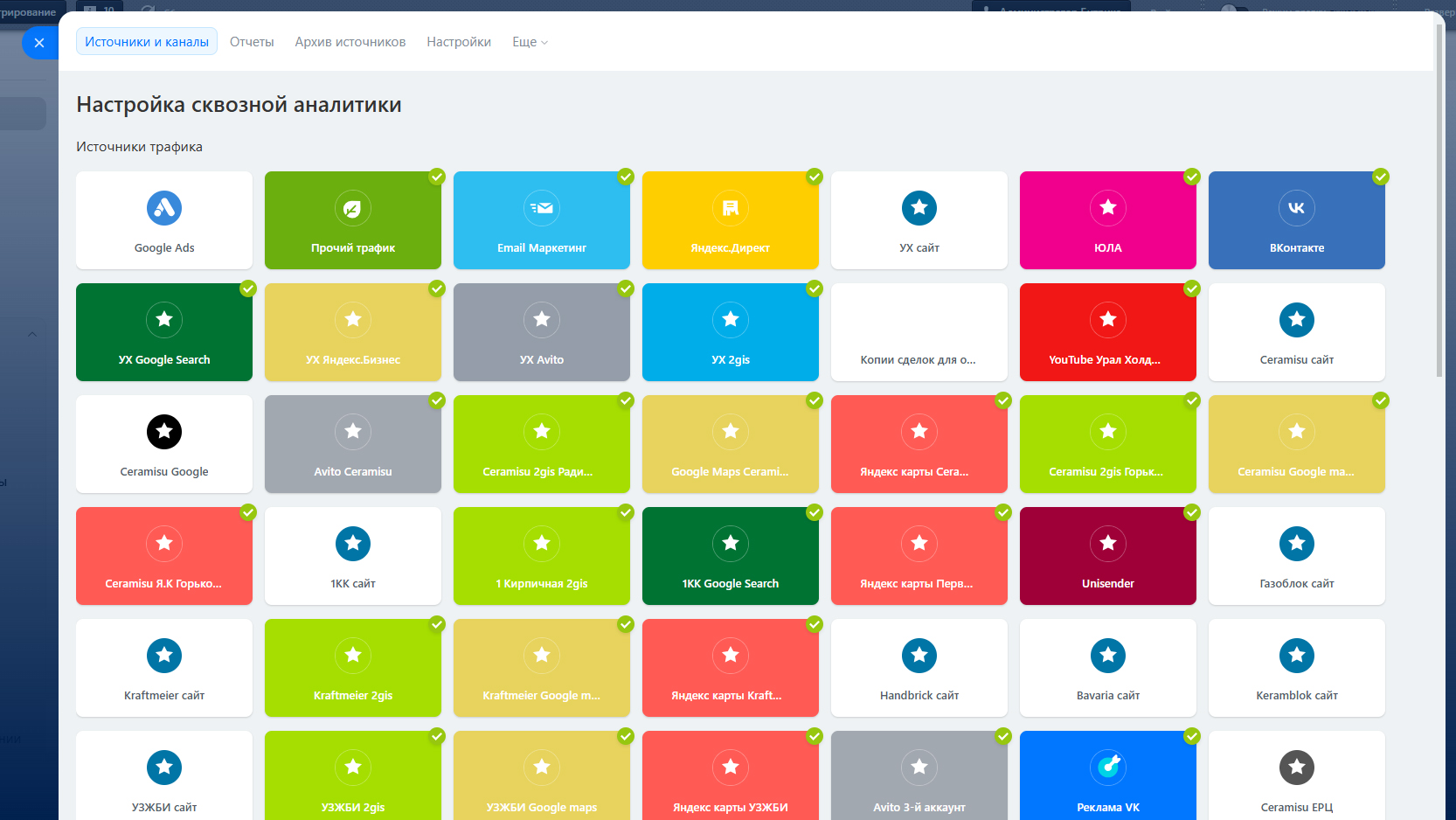This screenshot has width=1456, height=820.
Task: Toggle the checkmark on Яндекс.Директ card
Action: click(x=815, y=177)
